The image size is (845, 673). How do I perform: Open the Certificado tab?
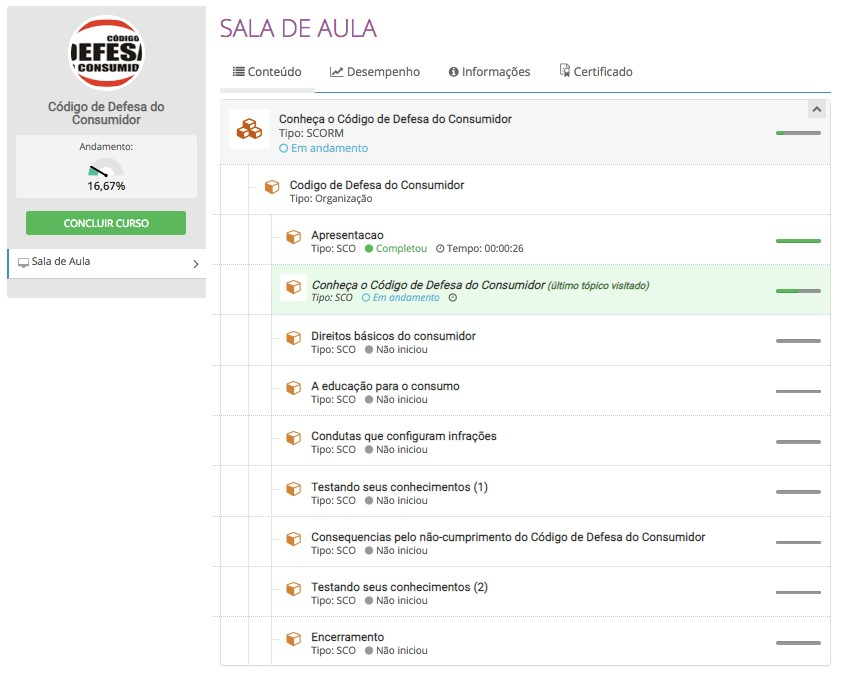coord(595,72)
